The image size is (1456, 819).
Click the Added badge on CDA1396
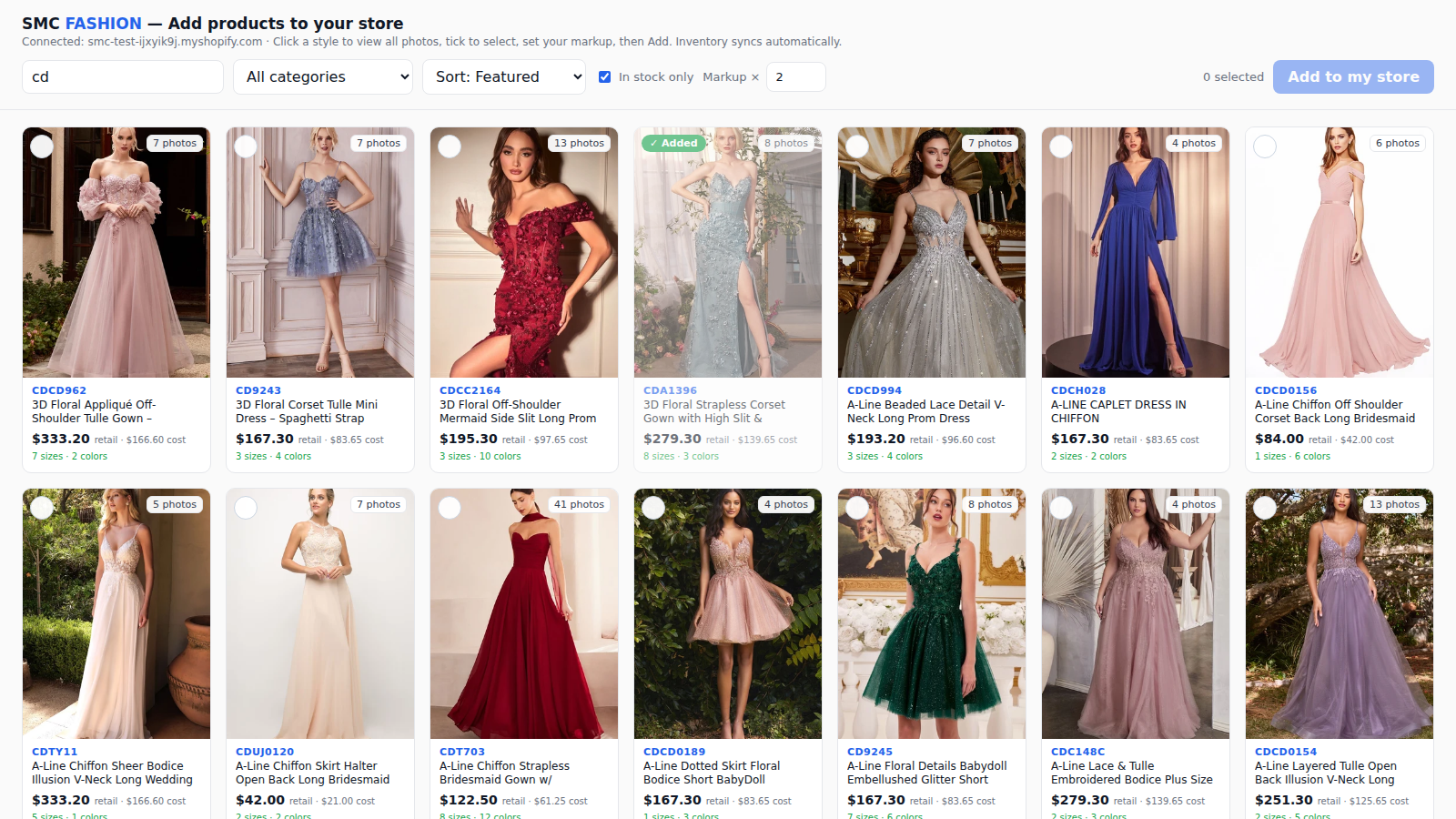point(673,143)
